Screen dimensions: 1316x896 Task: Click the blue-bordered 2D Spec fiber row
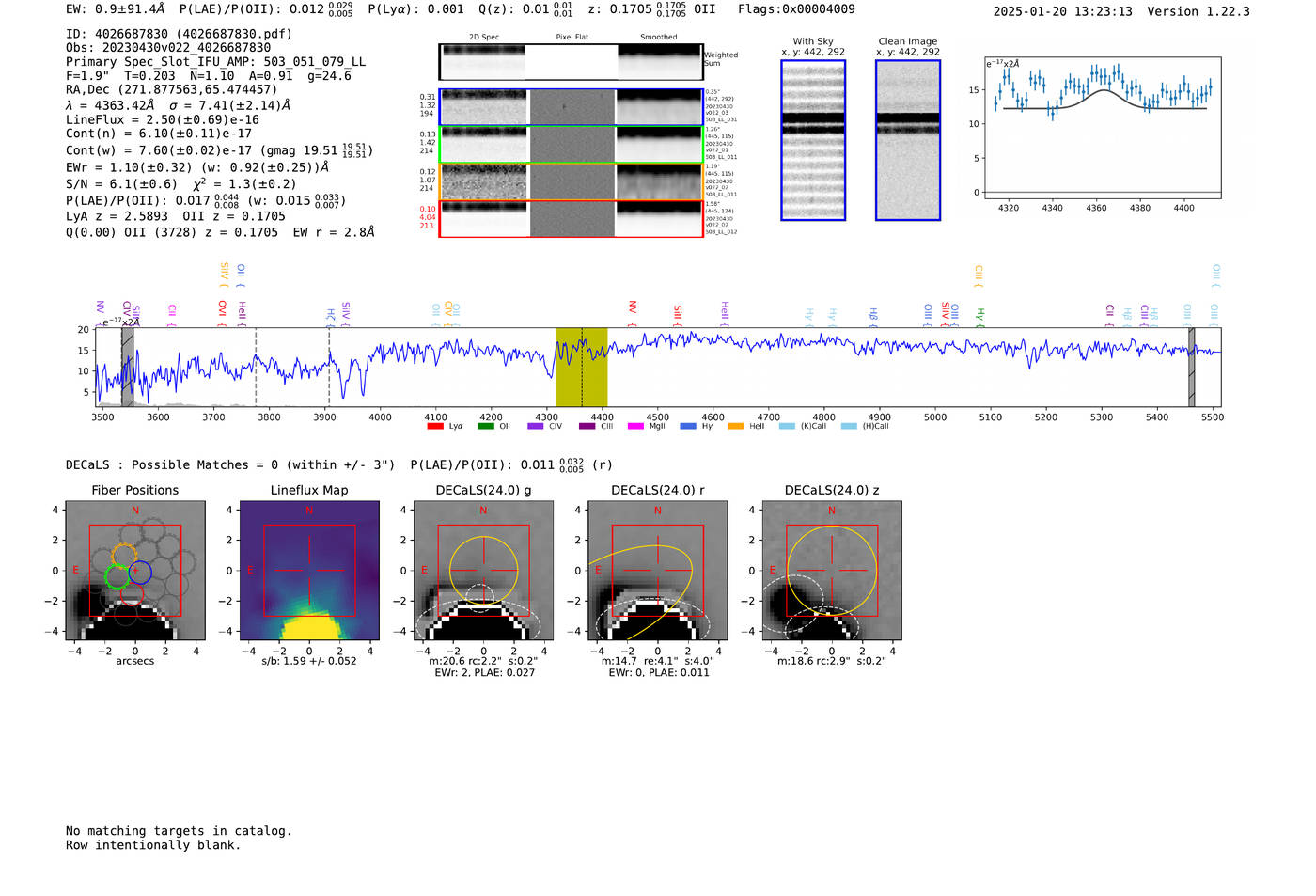(483, 107)
